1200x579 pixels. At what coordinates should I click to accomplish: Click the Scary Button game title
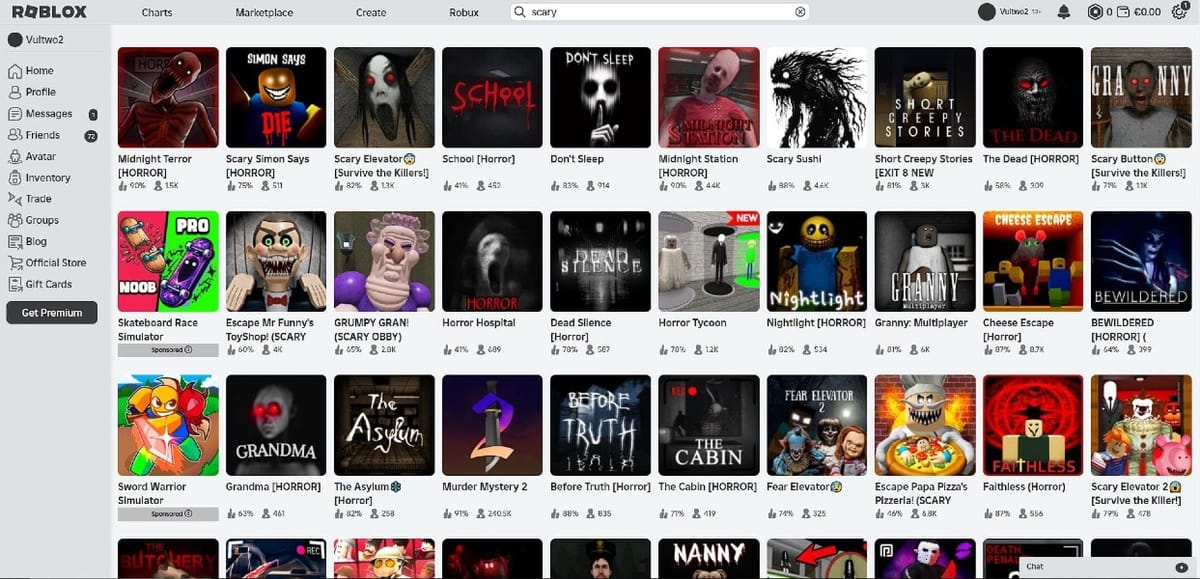(1137, 165)
